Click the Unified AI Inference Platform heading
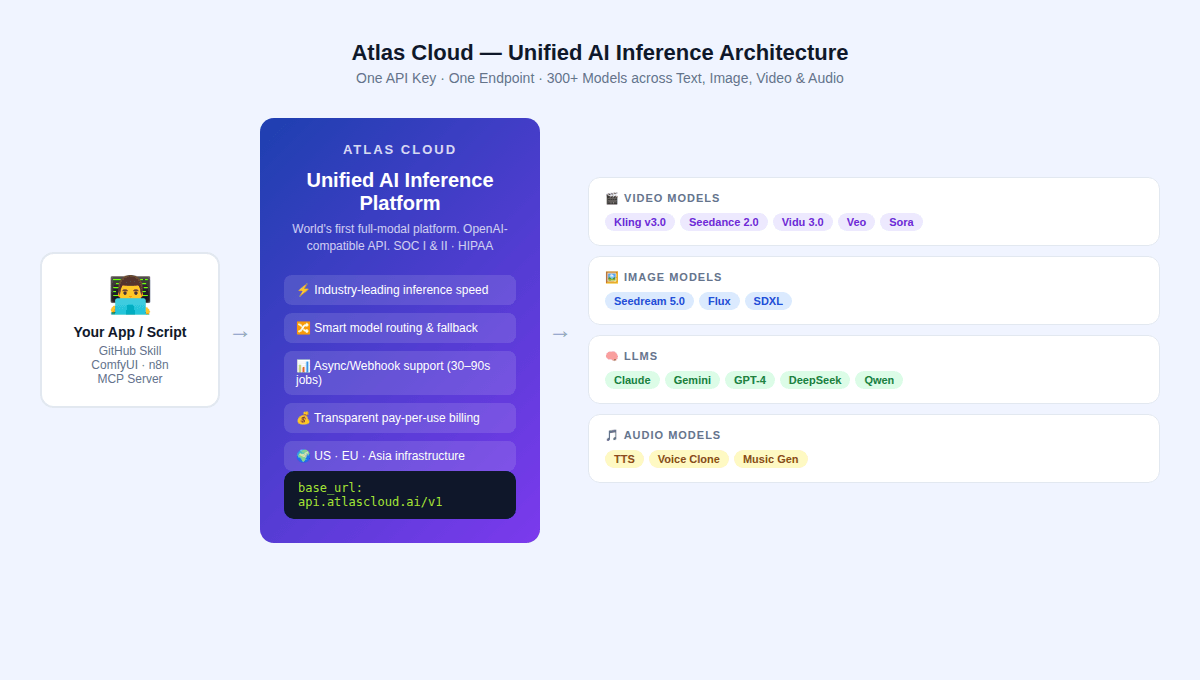This screenshot has height=680, width=1200. [x=399, y=191]
